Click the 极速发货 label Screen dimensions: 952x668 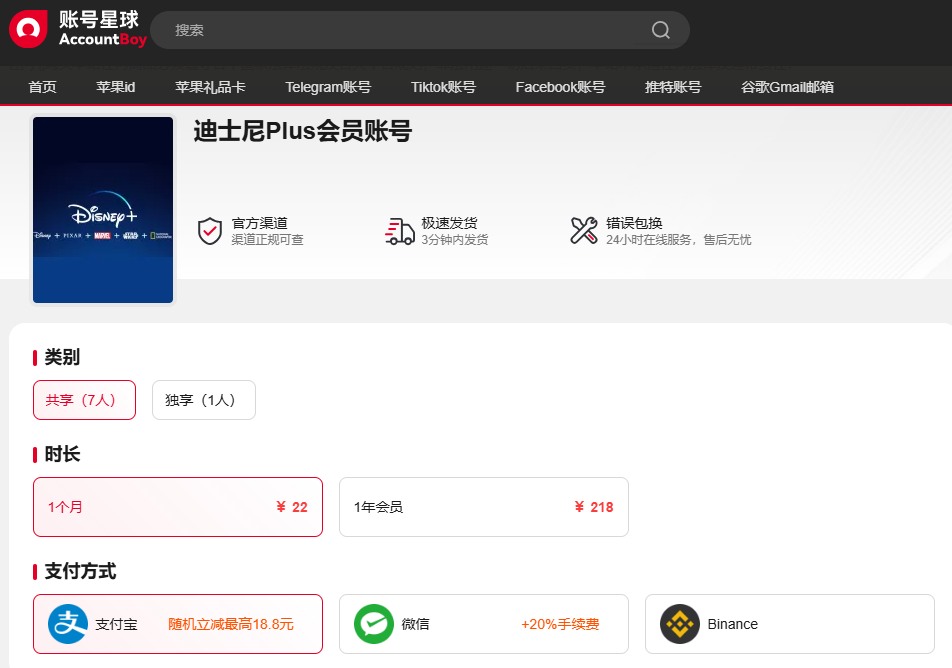pyautogui.click(x=449, y=223)
